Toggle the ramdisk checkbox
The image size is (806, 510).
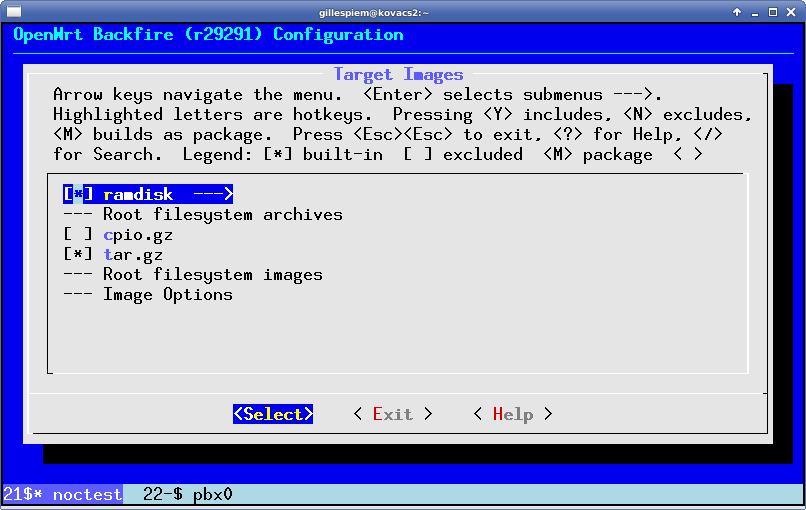[78, 194]
